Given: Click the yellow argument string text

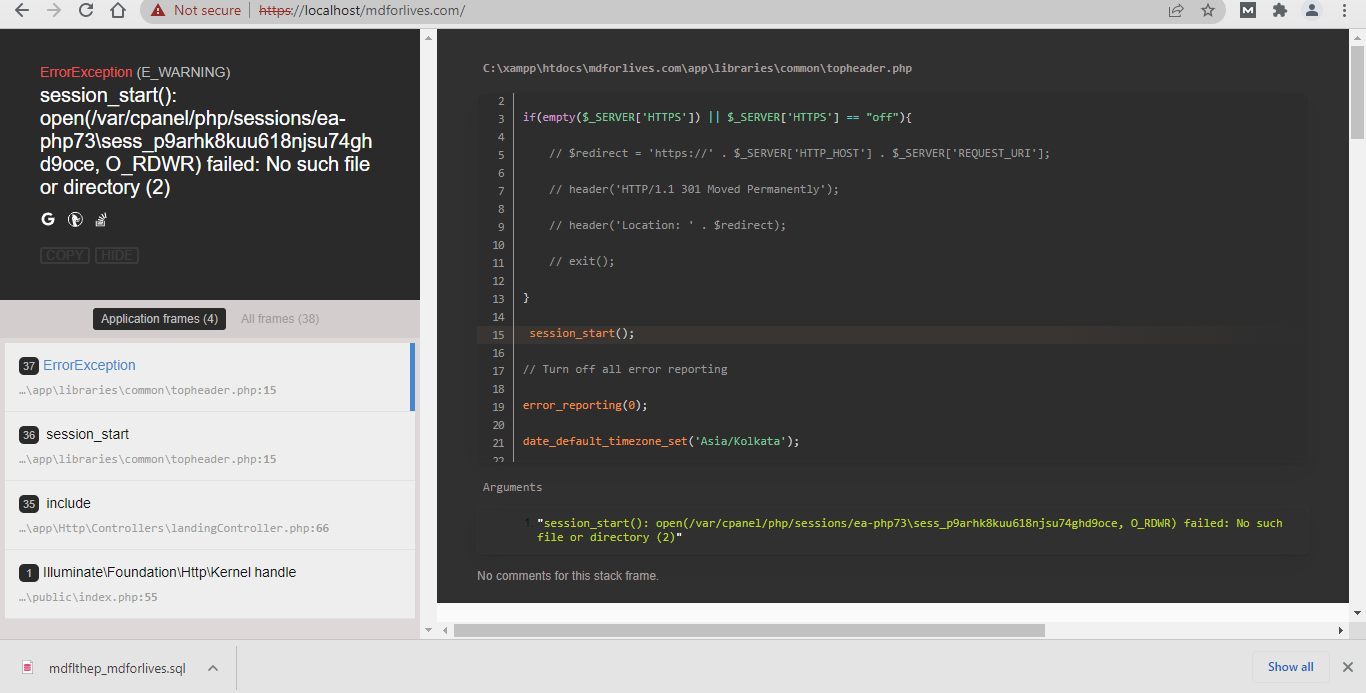Looking at the screenshot, I should (909, 530).
